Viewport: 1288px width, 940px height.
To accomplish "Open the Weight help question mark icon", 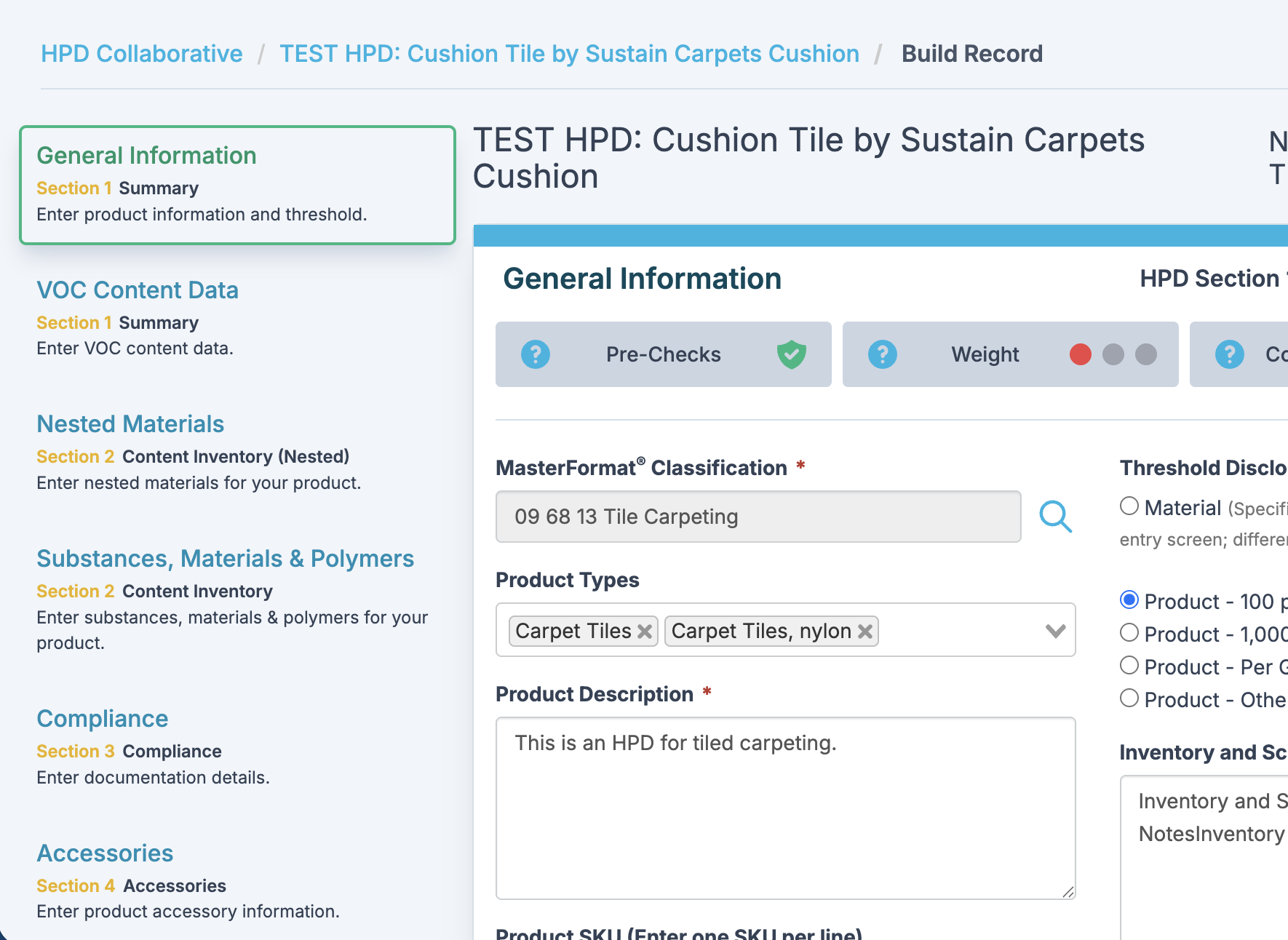I will click(x=883, y=354).
